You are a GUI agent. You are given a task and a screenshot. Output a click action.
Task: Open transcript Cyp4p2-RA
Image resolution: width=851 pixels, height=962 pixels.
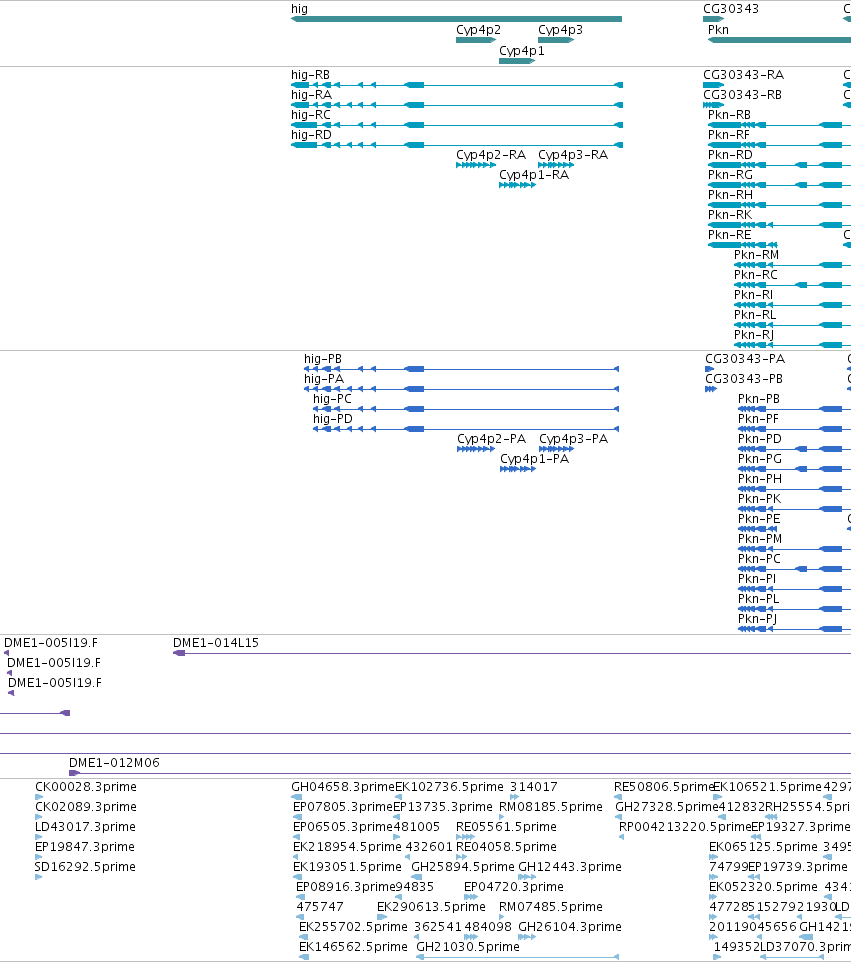click(491, 155)
